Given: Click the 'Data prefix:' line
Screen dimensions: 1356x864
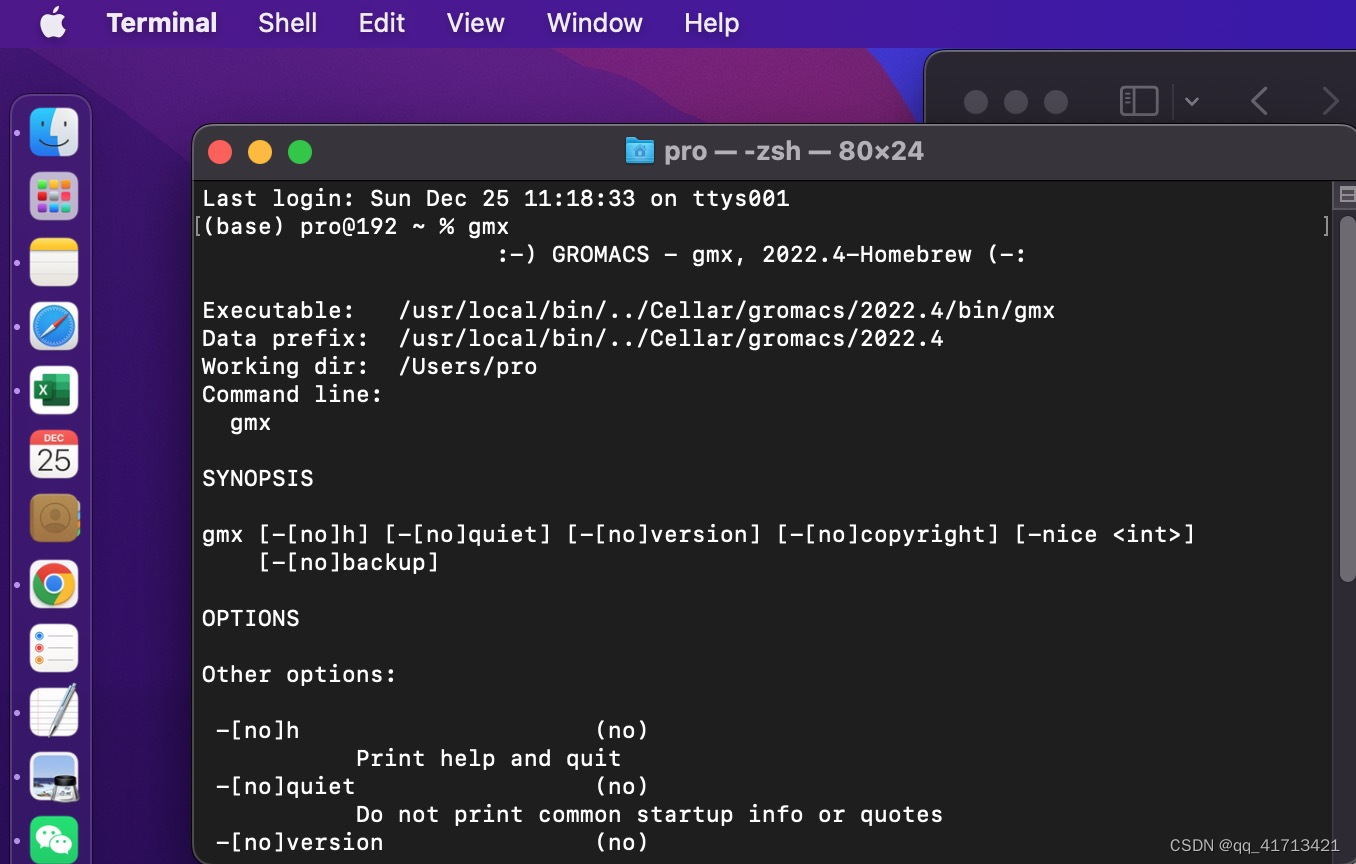Looking at the screenshot, I should tap(573, 338).
